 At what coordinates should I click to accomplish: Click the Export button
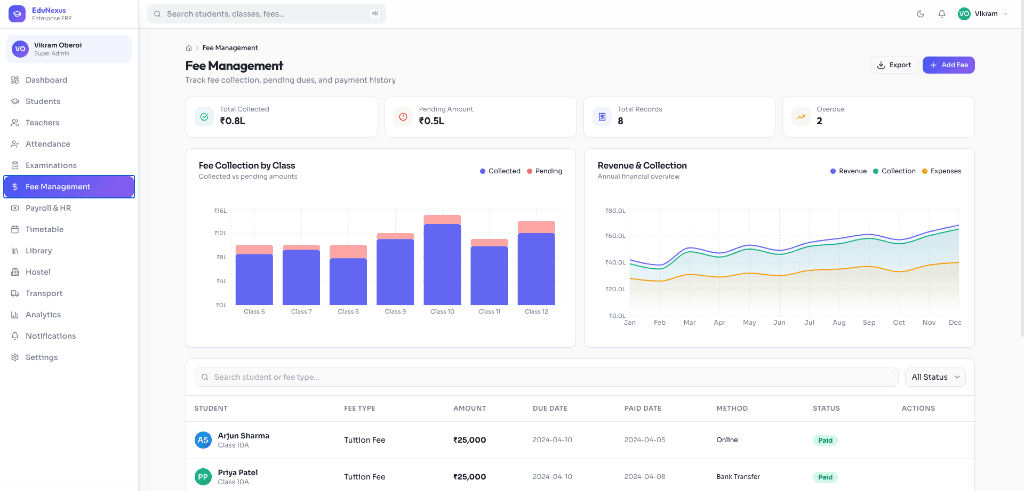pos(894,65)
